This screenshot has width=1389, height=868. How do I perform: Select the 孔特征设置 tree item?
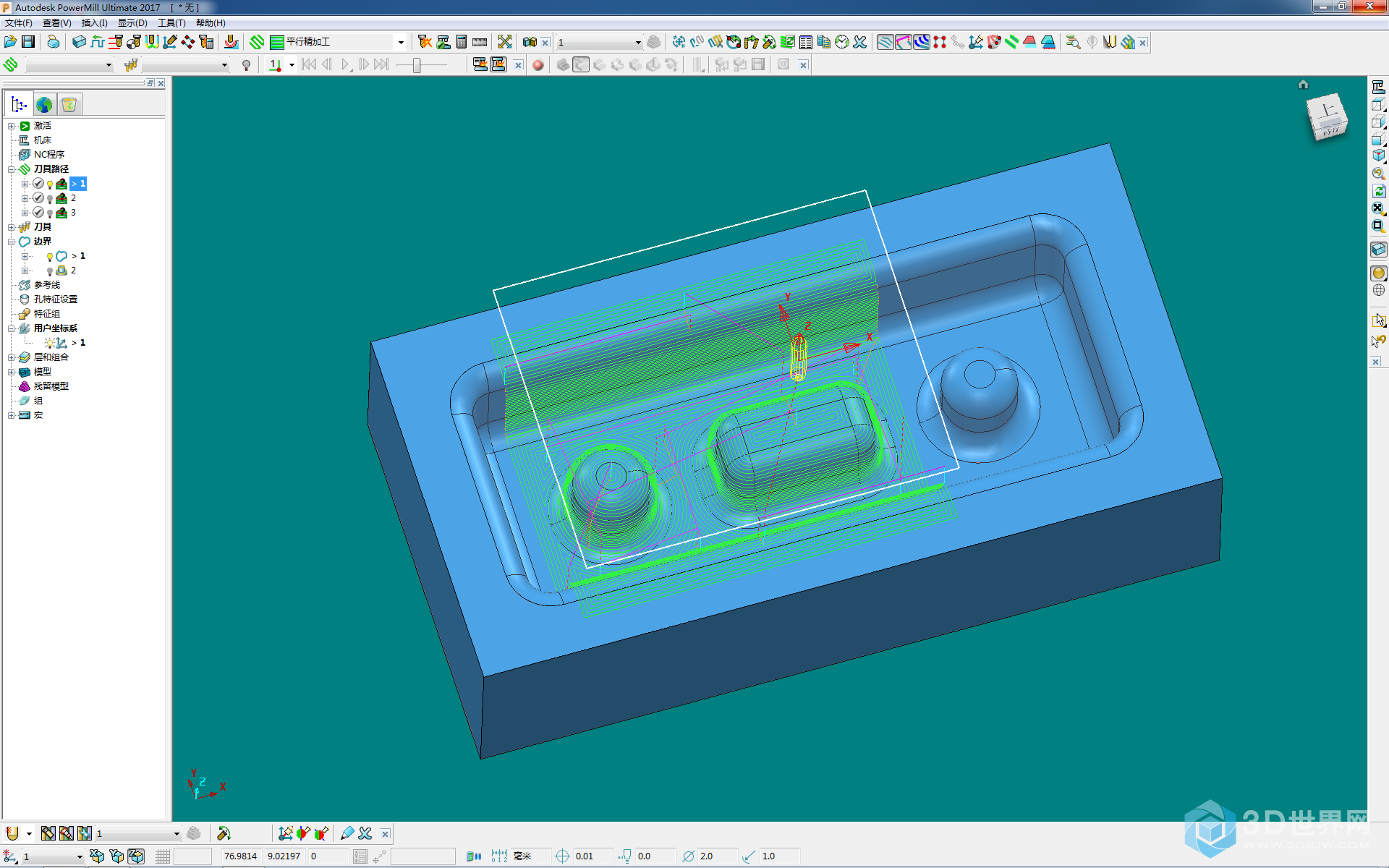[56, 299]
